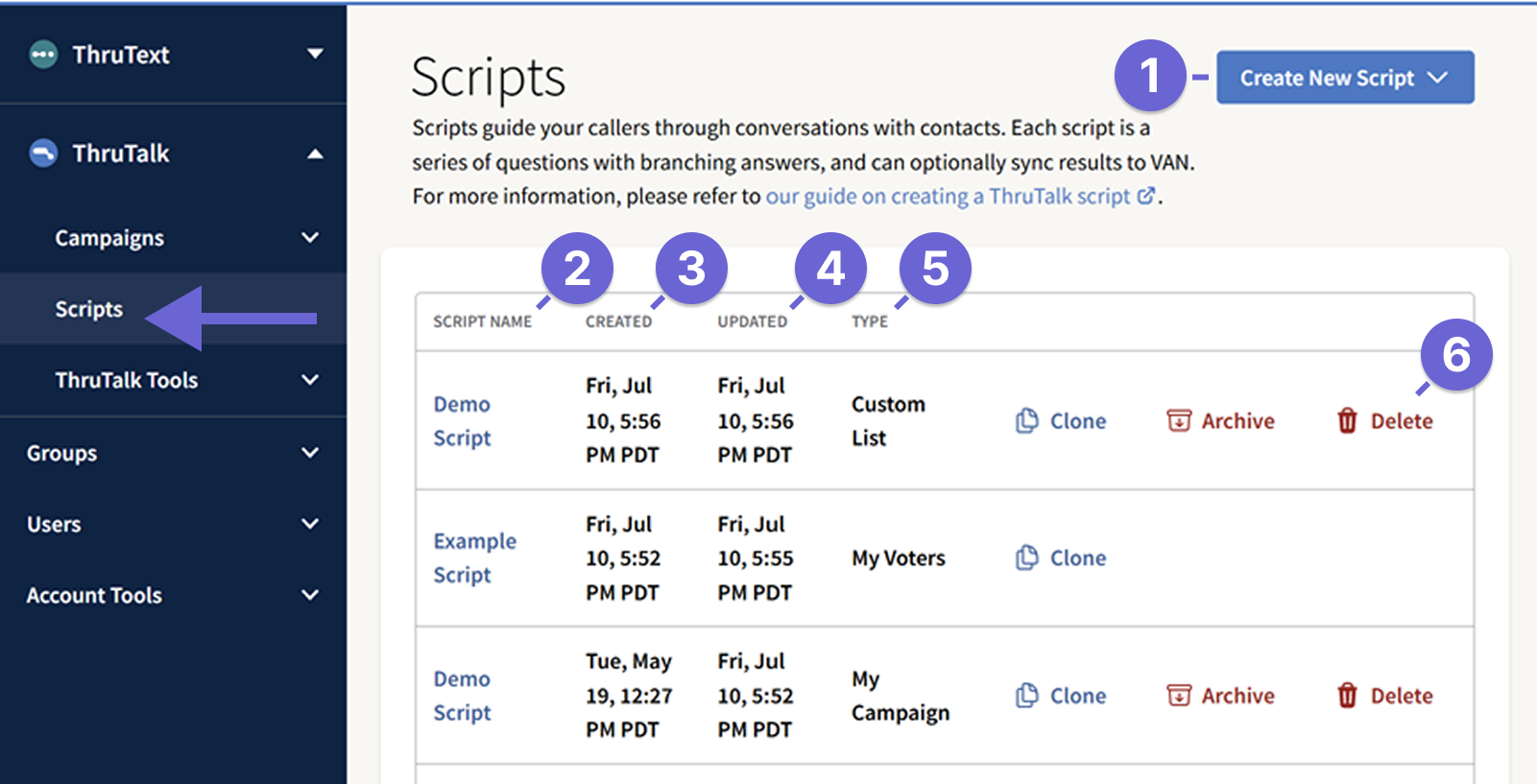Expand the ThruTalk Tools chevron
The width and height of the screenshot is (1537, 784).
310,379
